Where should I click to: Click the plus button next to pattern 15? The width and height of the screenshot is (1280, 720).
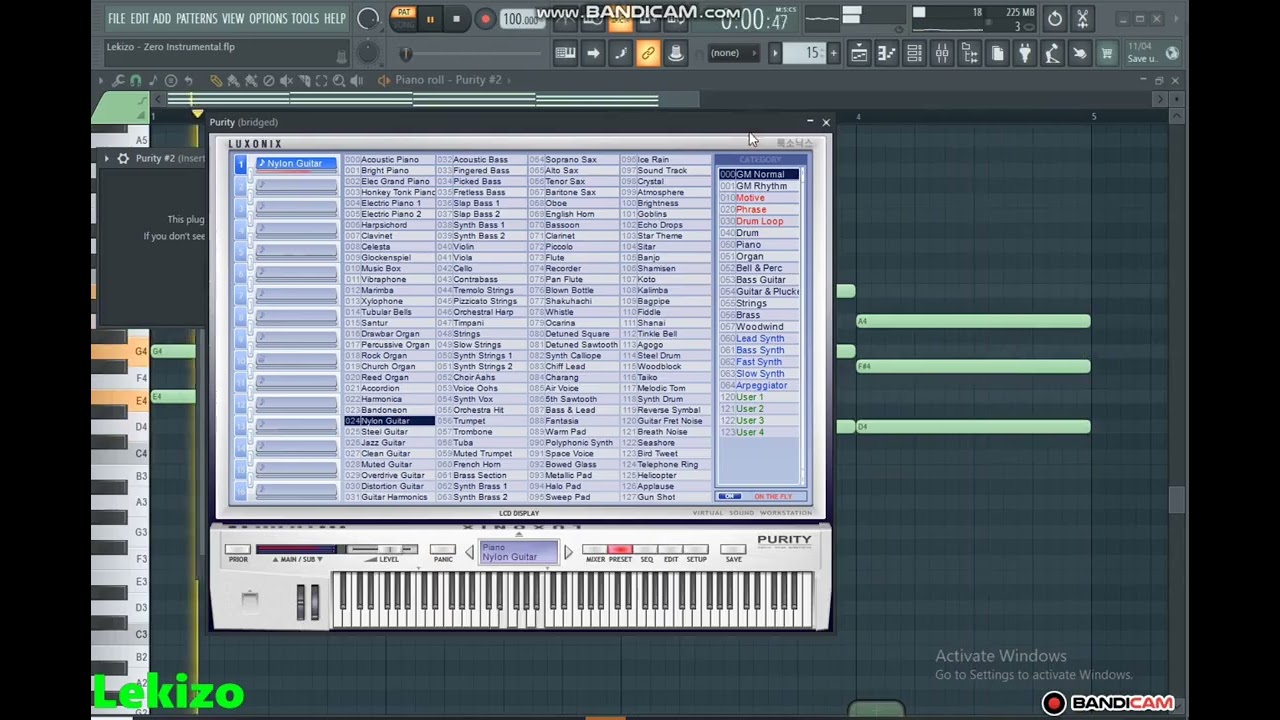(x=834, y=53)
